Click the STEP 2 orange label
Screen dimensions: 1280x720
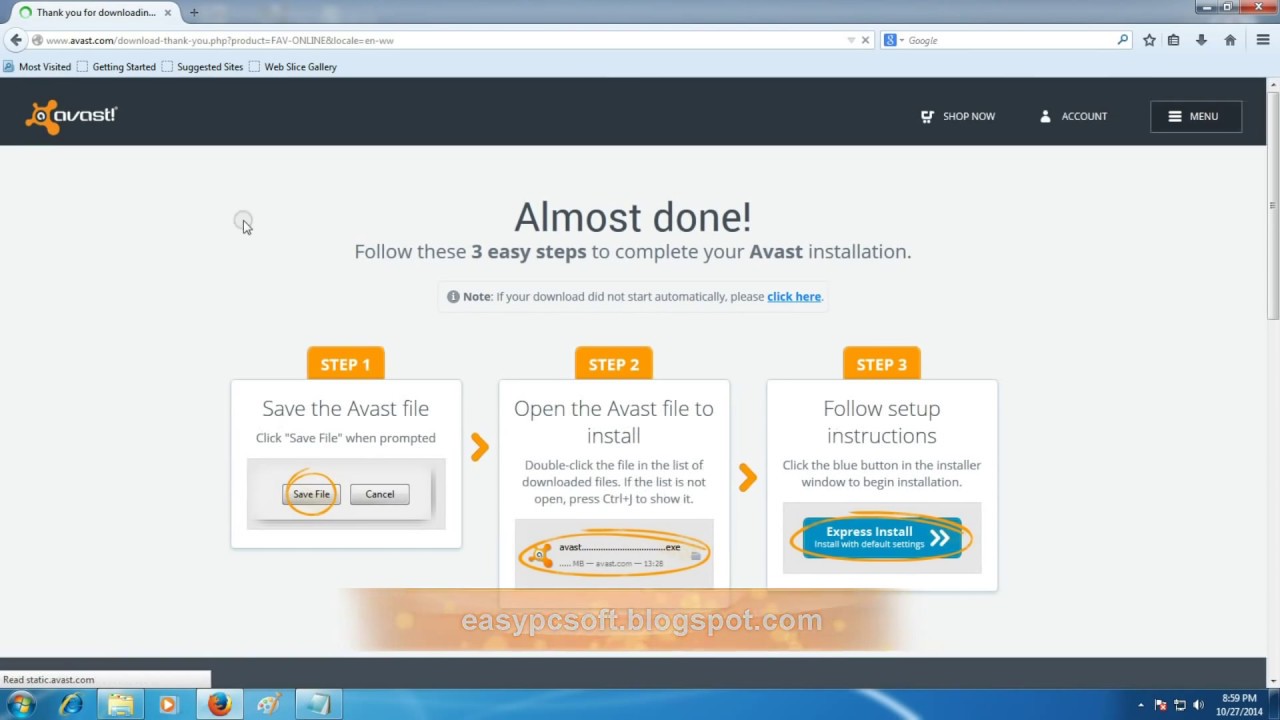pos(613,364)
